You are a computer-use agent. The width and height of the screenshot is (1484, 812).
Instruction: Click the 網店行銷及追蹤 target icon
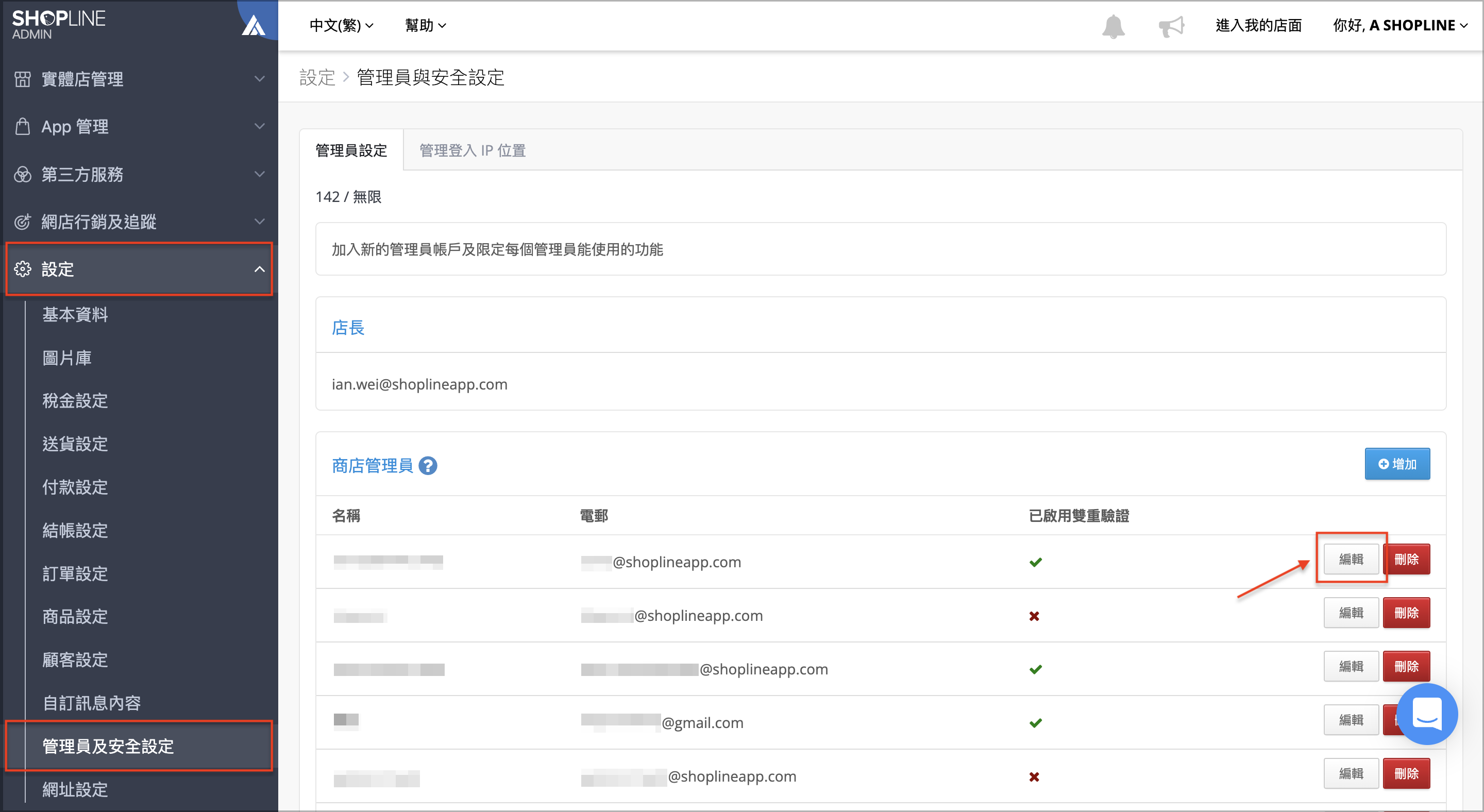click(x=23, y=221)
